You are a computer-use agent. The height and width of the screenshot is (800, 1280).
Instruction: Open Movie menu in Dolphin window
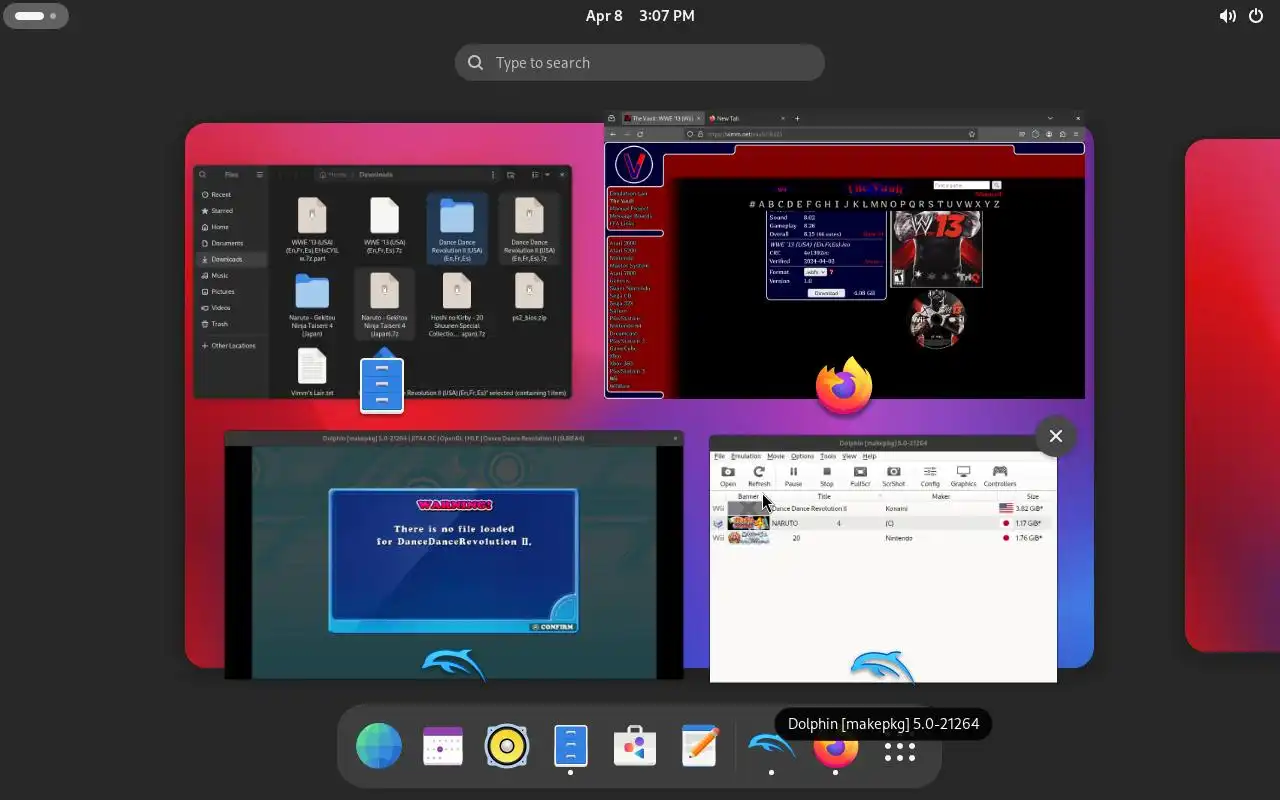coord(776,456)
